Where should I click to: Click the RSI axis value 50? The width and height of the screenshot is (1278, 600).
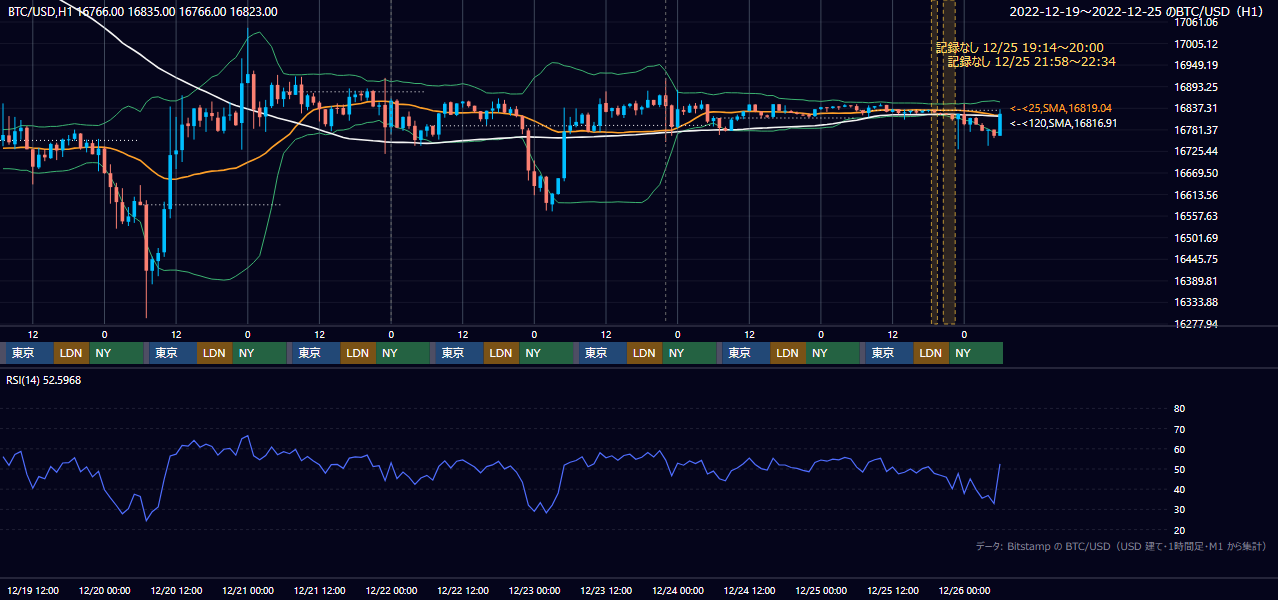click(1179, 469)
